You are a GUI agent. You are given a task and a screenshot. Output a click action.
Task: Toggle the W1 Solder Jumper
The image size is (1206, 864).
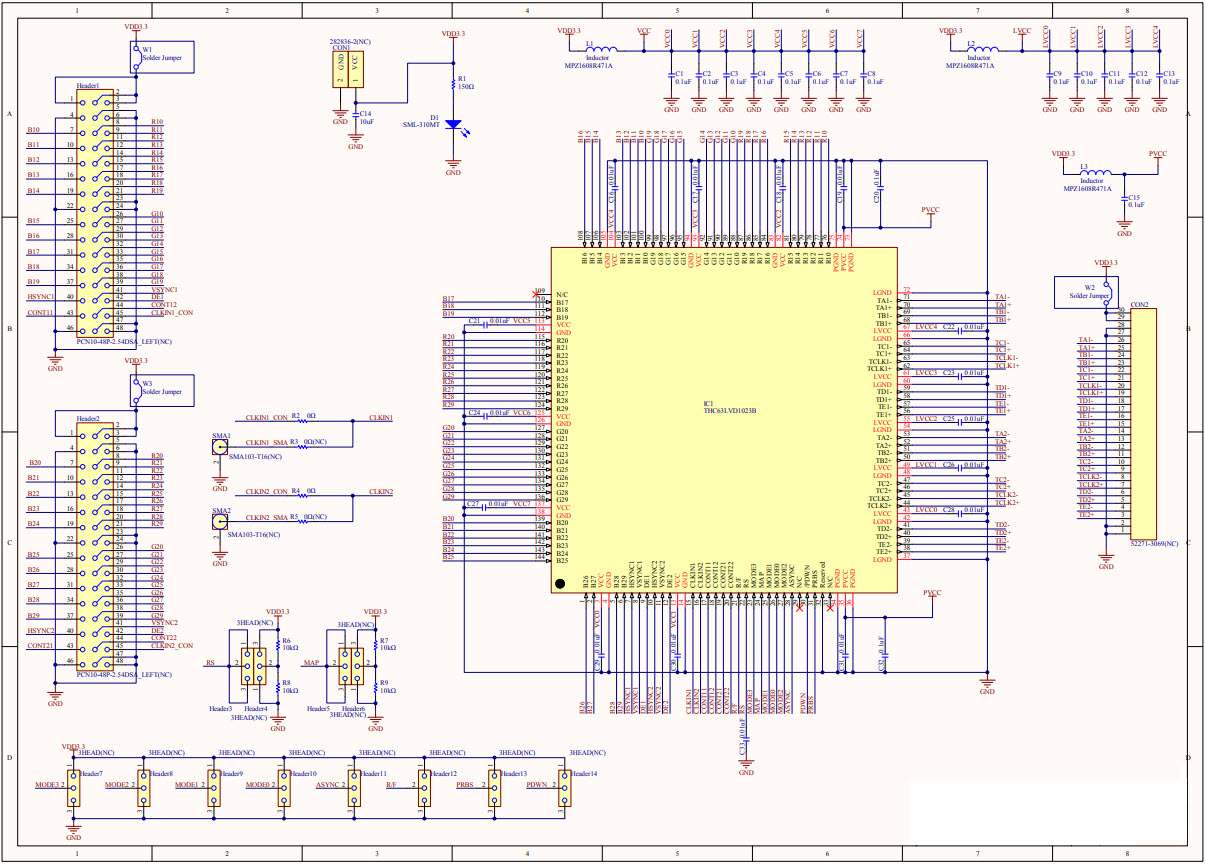(137, 55)
